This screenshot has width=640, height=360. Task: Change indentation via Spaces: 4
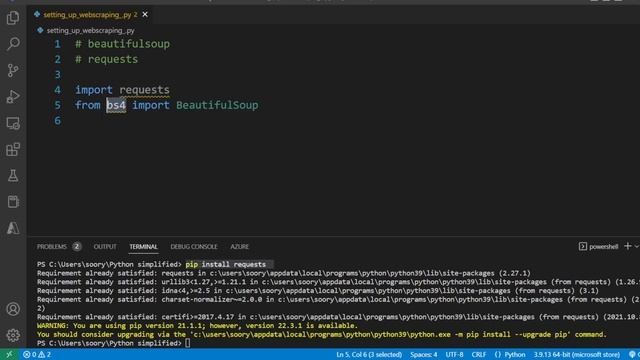point(424,354)
